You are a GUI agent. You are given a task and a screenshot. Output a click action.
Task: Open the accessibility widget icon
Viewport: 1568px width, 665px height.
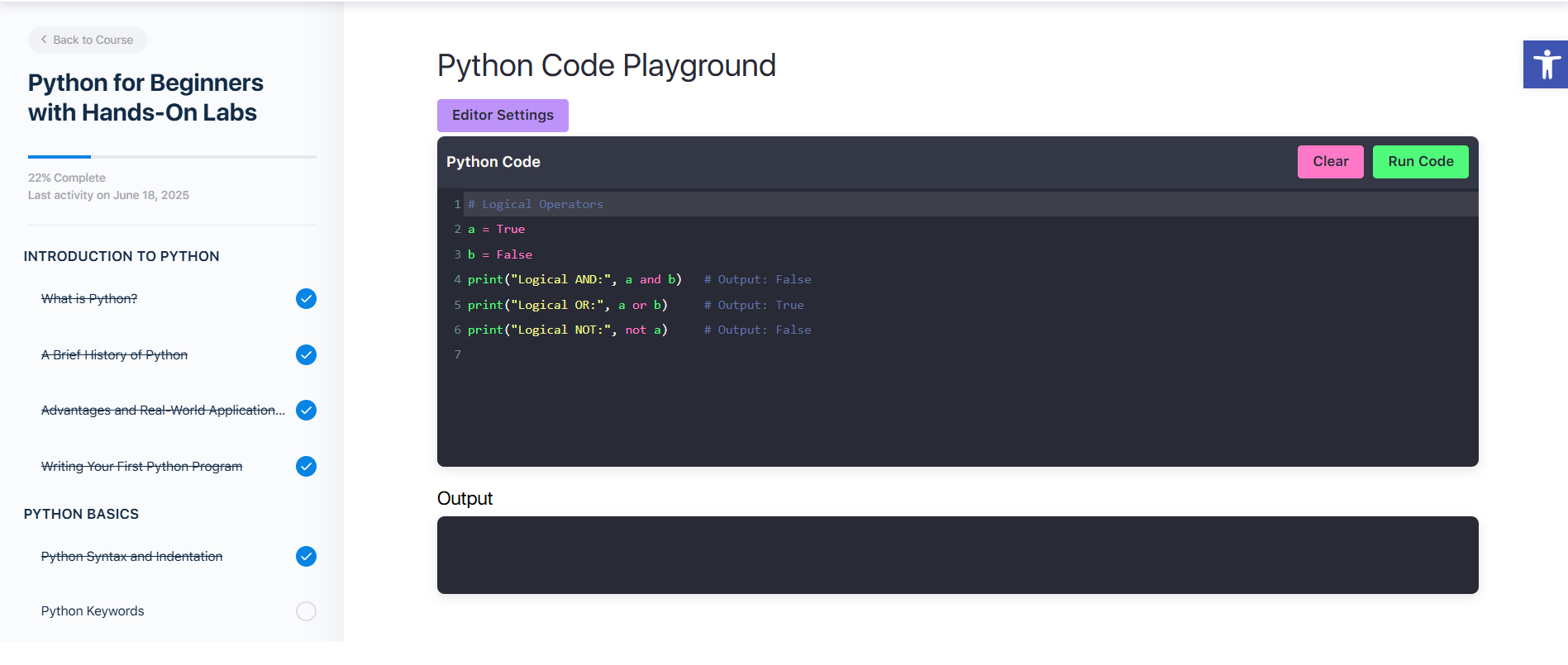click(1545, 64)
